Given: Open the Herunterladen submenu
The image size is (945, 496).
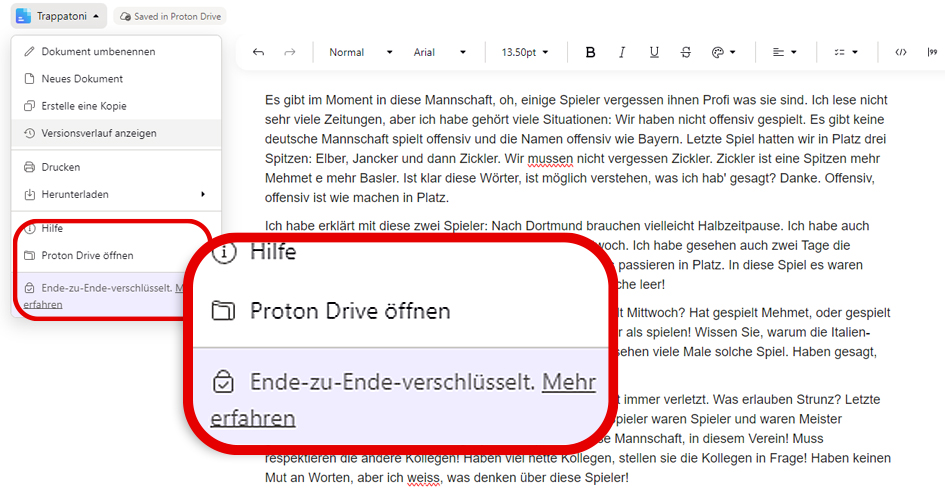Looking at the screenshot, I should tap(116, 194).
